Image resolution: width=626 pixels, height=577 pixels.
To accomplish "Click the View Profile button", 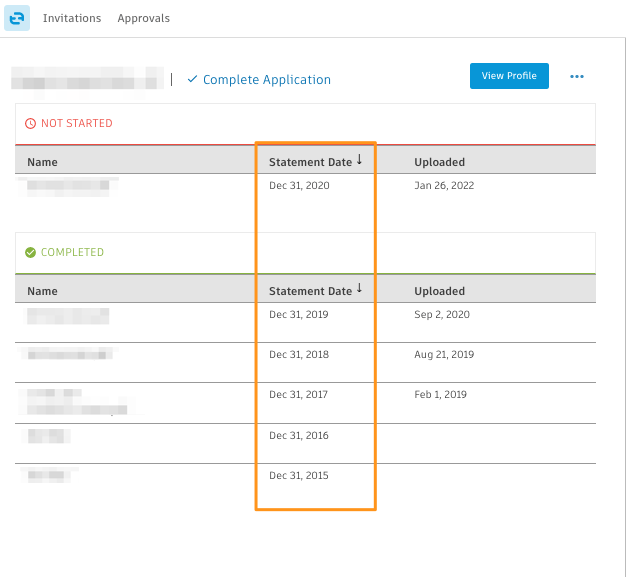I will [x=509, y=76].
